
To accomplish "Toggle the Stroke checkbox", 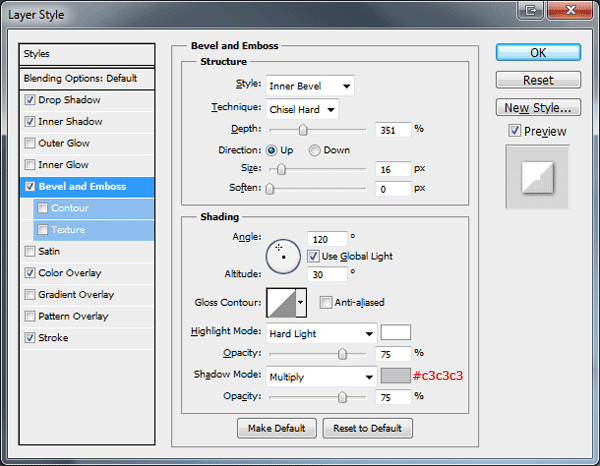I will click(x=29, y=338).
